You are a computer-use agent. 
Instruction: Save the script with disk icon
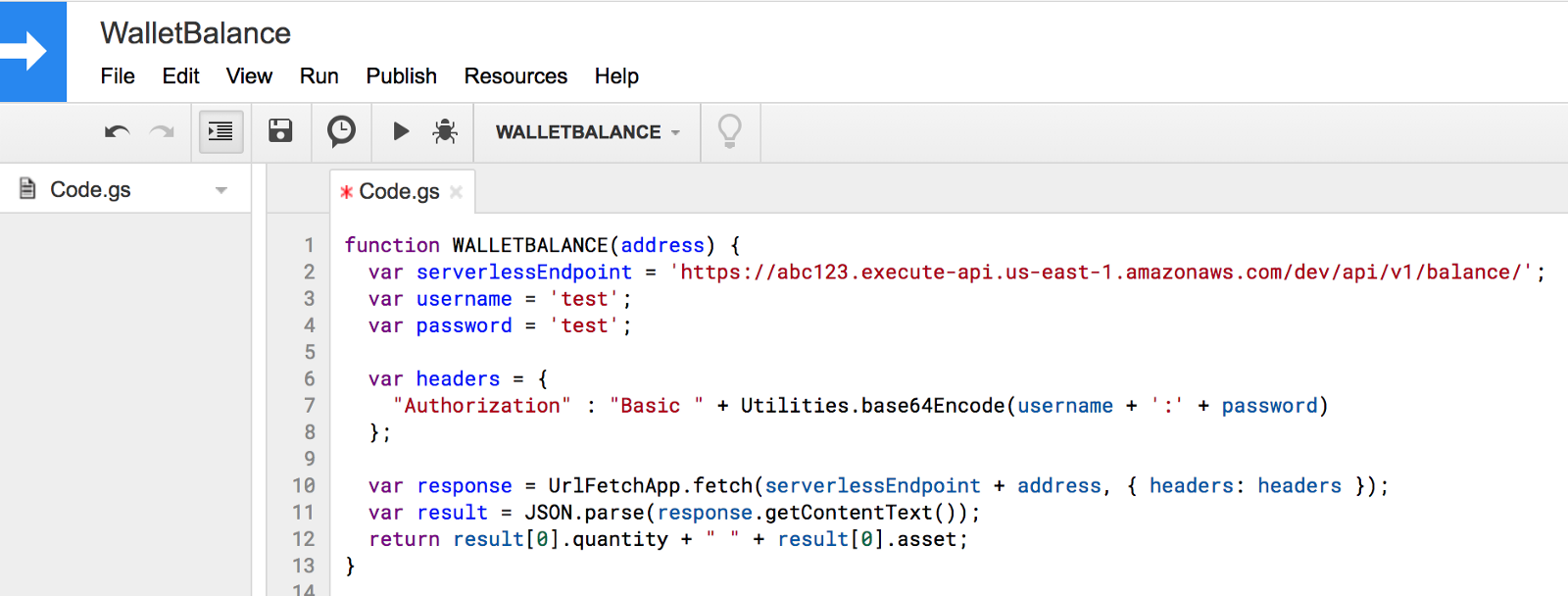[280, 131]
